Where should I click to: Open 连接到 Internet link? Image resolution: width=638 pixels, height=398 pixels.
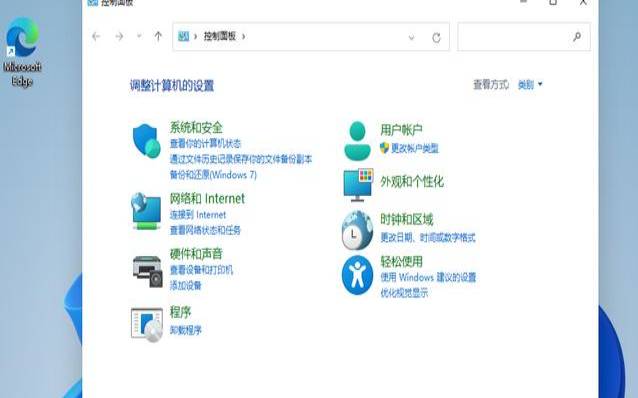click(198, 214)
